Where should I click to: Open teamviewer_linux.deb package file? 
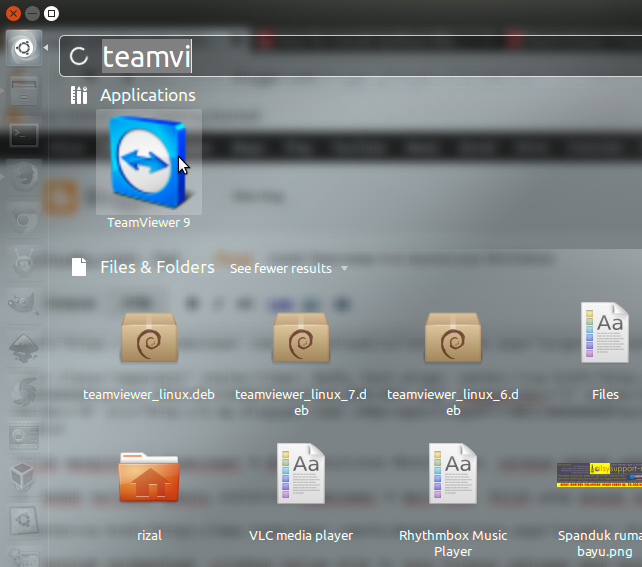coord(149,338)
